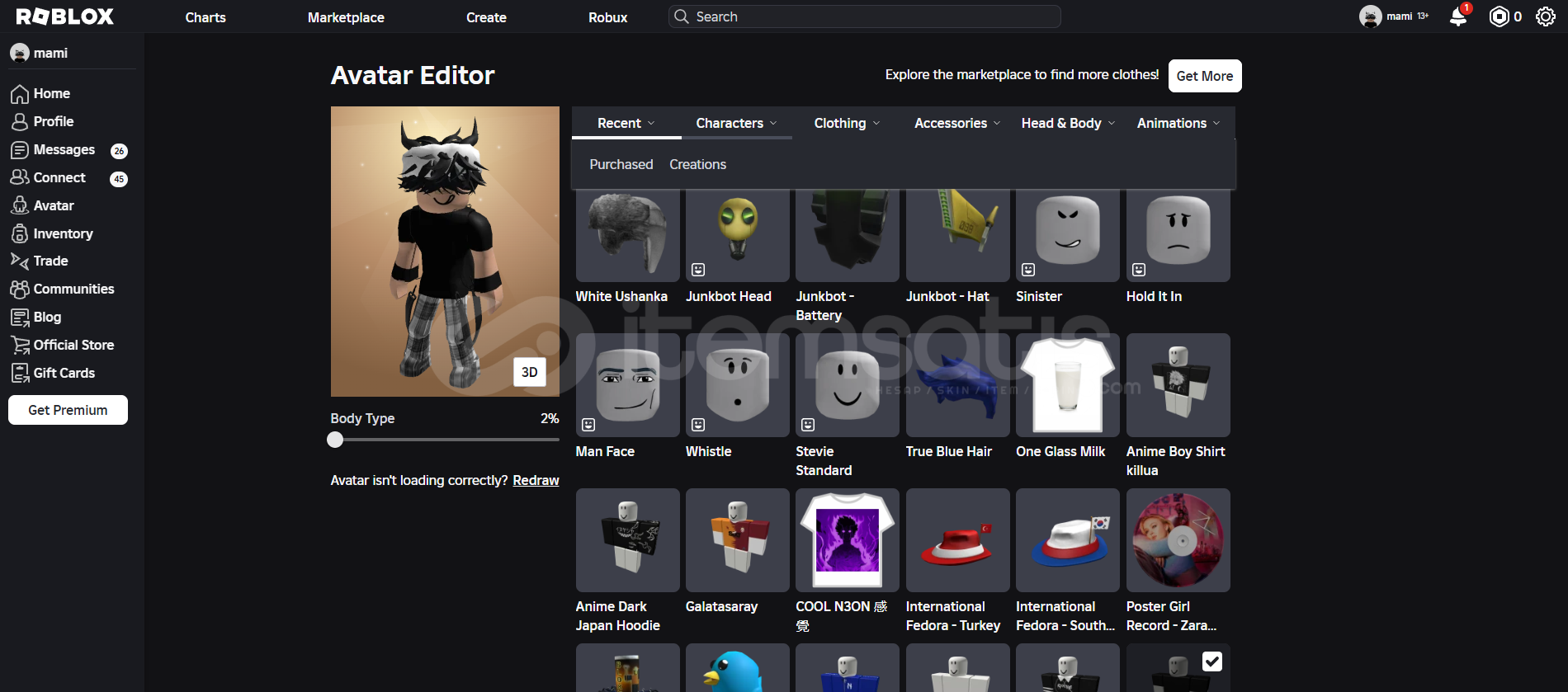Click the Connect count badge 45
Image resolution: width=1568 pixels, height=692 pixels.
pyautogui.click(x=119, y=179)
